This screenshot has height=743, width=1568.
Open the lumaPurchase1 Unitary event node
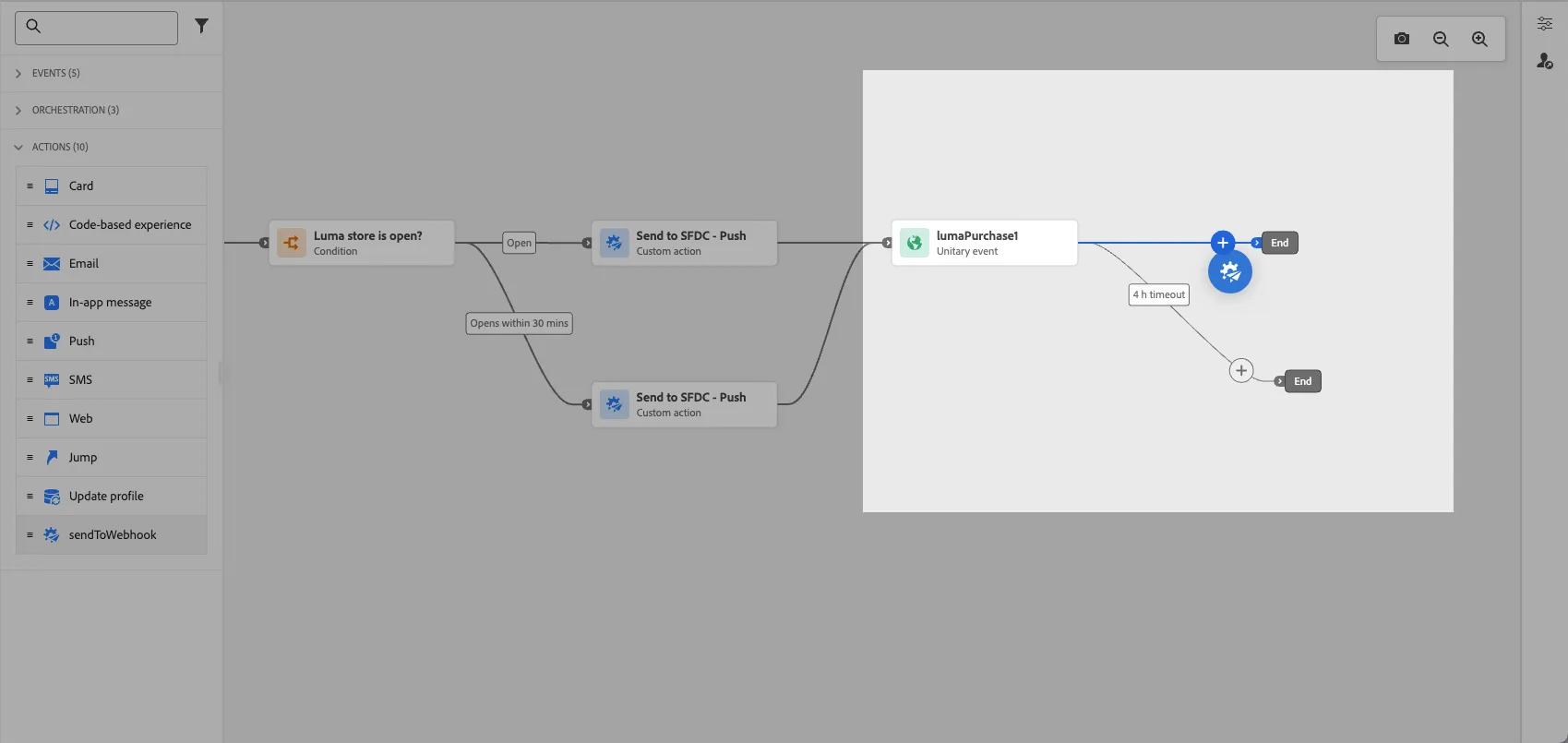[x=985, y=243]
